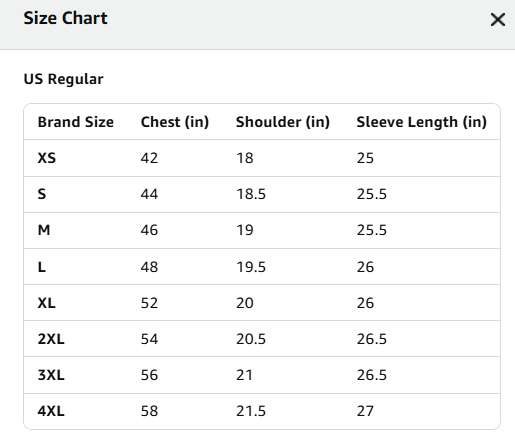This screenshot has width=515, height=440.
Task: Select the Size Chart title text
Action: coord(65,18)
